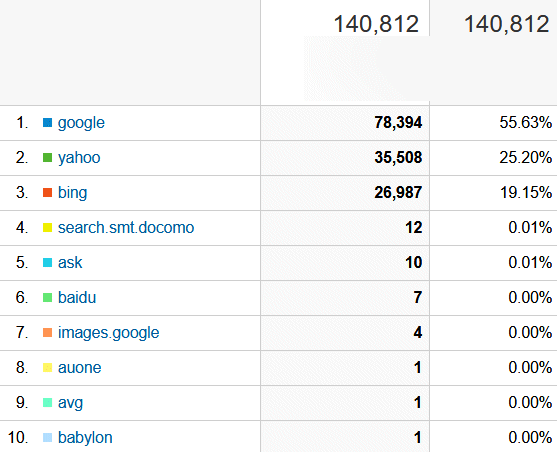The image size is (557, 452).
Task: Click the light green swatch beside baidu
Action: pos(47,297)
